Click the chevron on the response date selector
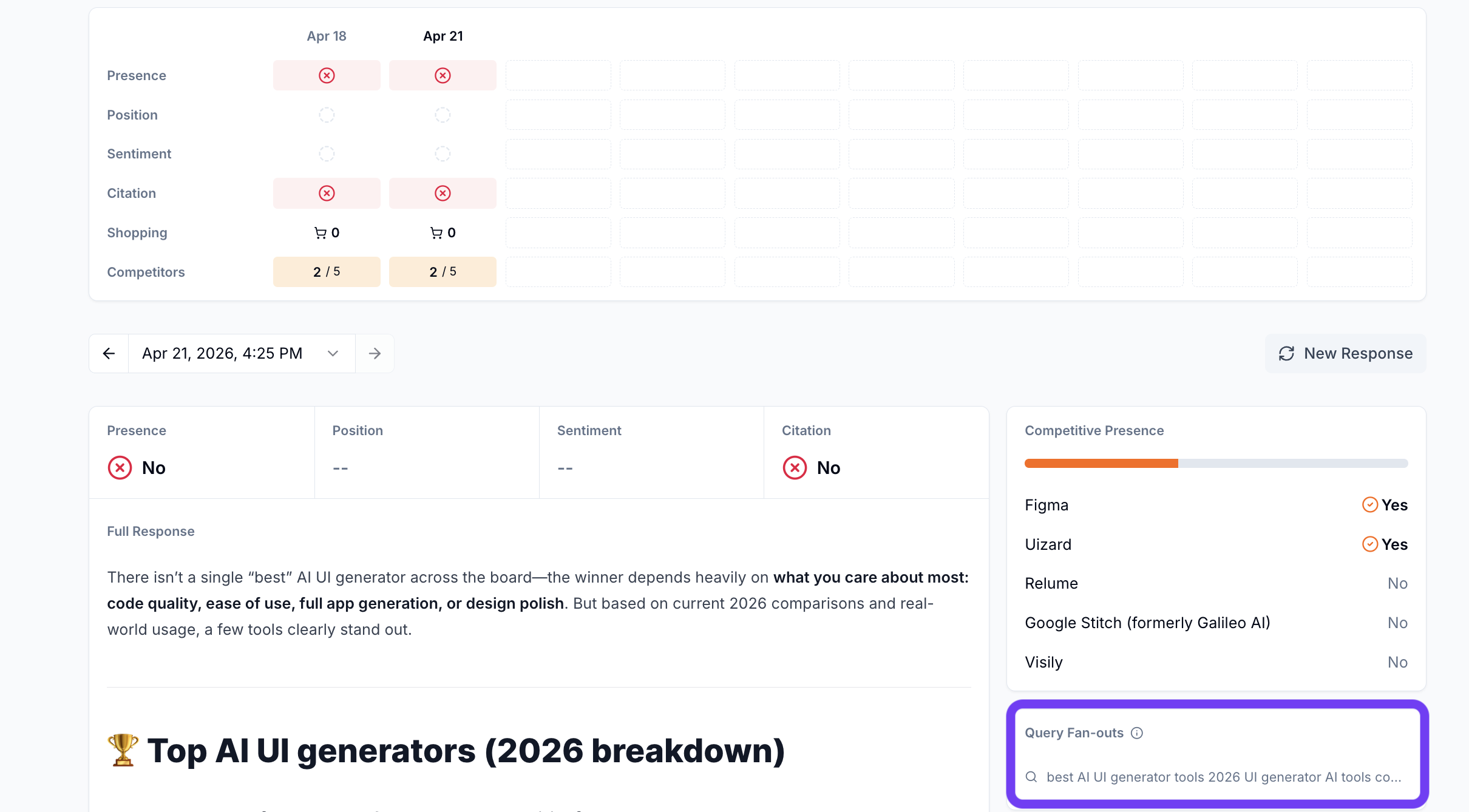 [x=333, y=354]
